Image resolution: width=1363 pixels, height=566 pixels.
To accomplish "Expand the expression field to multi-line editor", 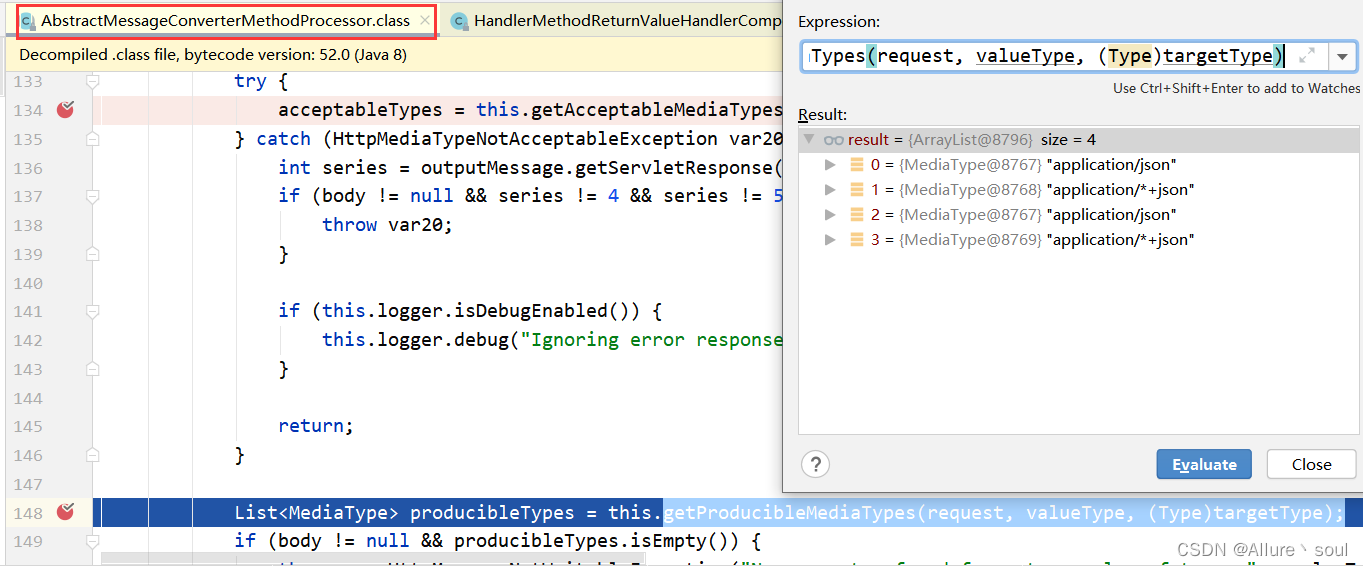I will click(1306, 56).
